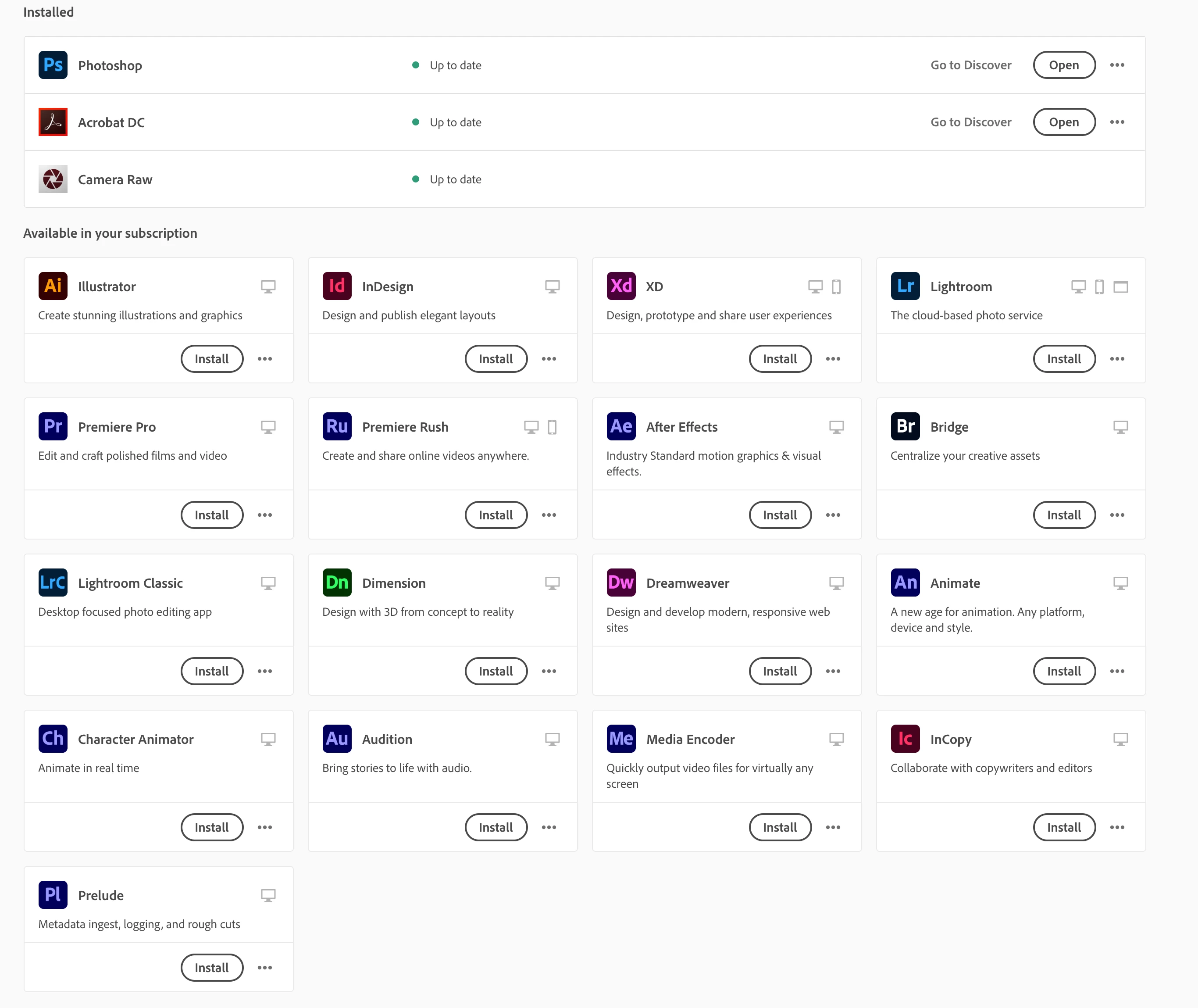Install InDesign
The width and height of the screenshot is (1198, 1008).
point(496,359)
